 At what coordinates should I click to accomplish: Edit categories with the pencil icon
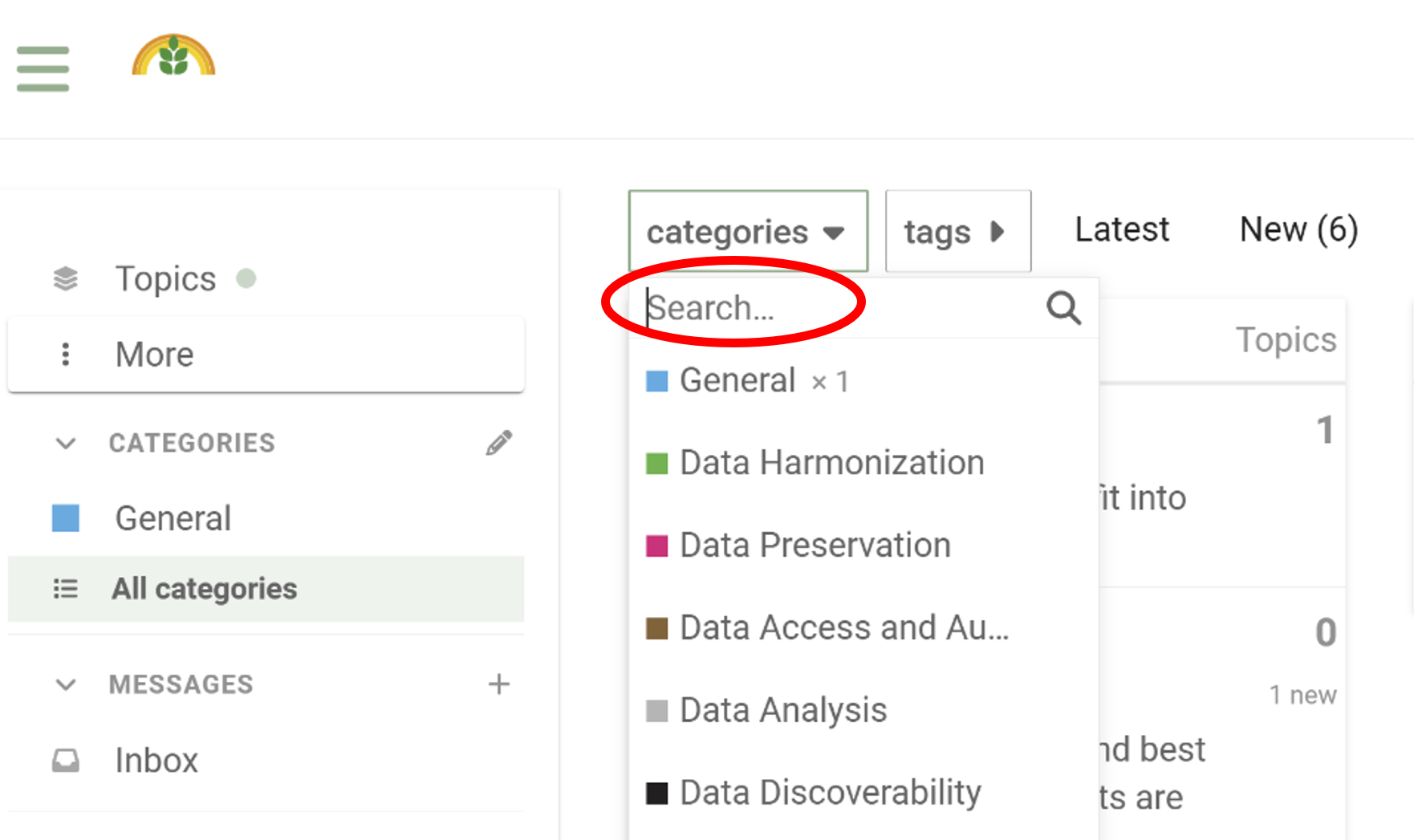pos(498,443)
